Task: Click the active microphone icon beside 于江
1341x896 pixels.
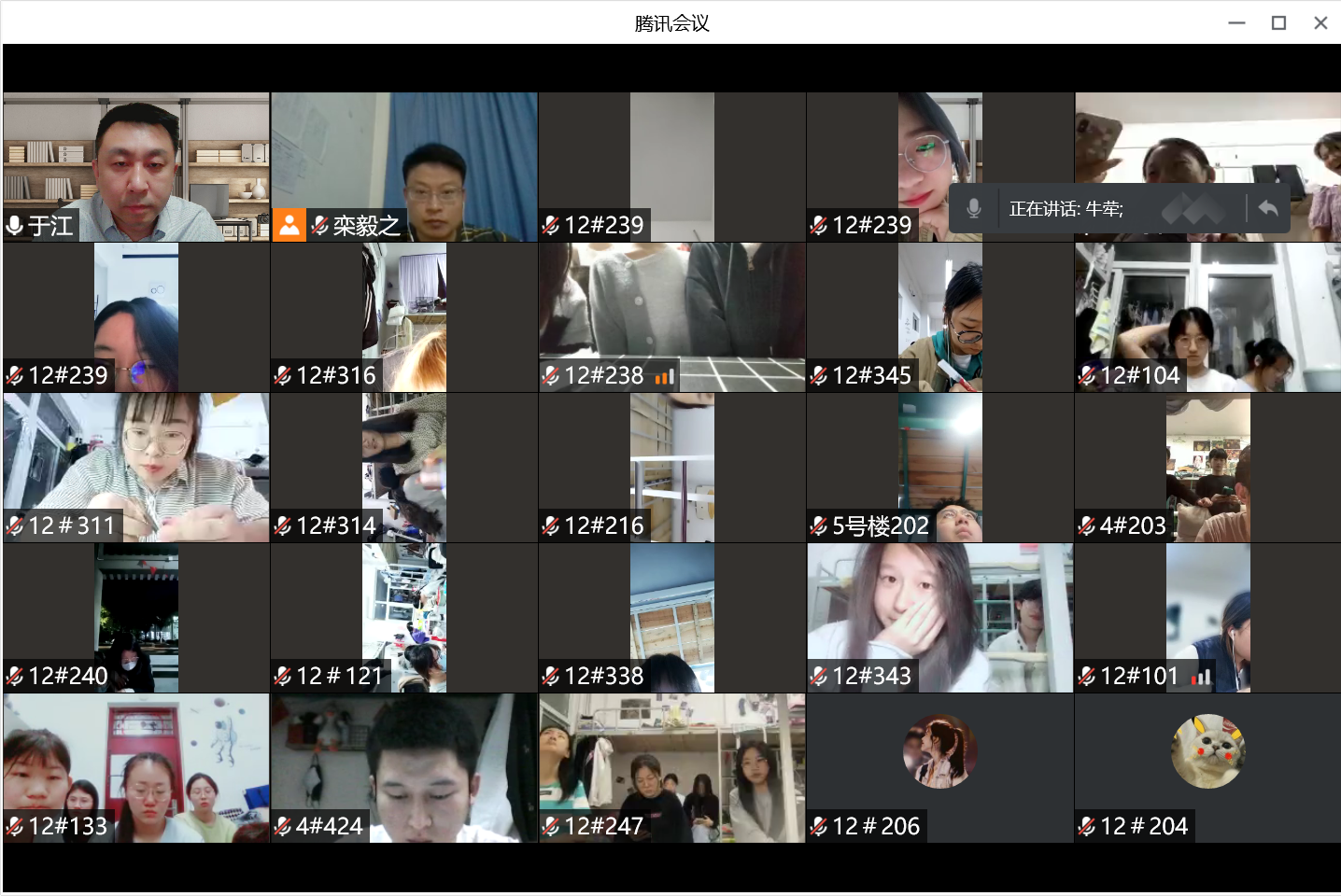Action: click(15, 225)
